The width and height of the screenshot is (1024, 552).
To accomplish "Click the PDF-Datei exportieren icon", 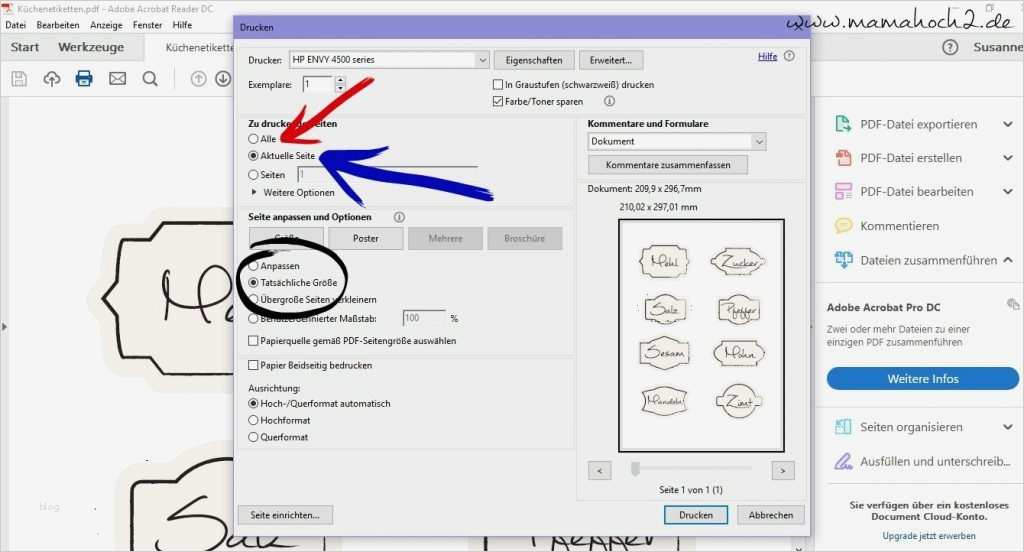I will point(843,123).
